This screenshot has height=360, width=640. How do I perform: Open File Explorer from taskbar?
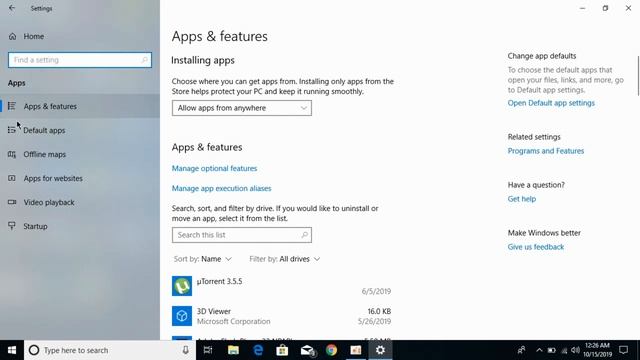(233, 350)
